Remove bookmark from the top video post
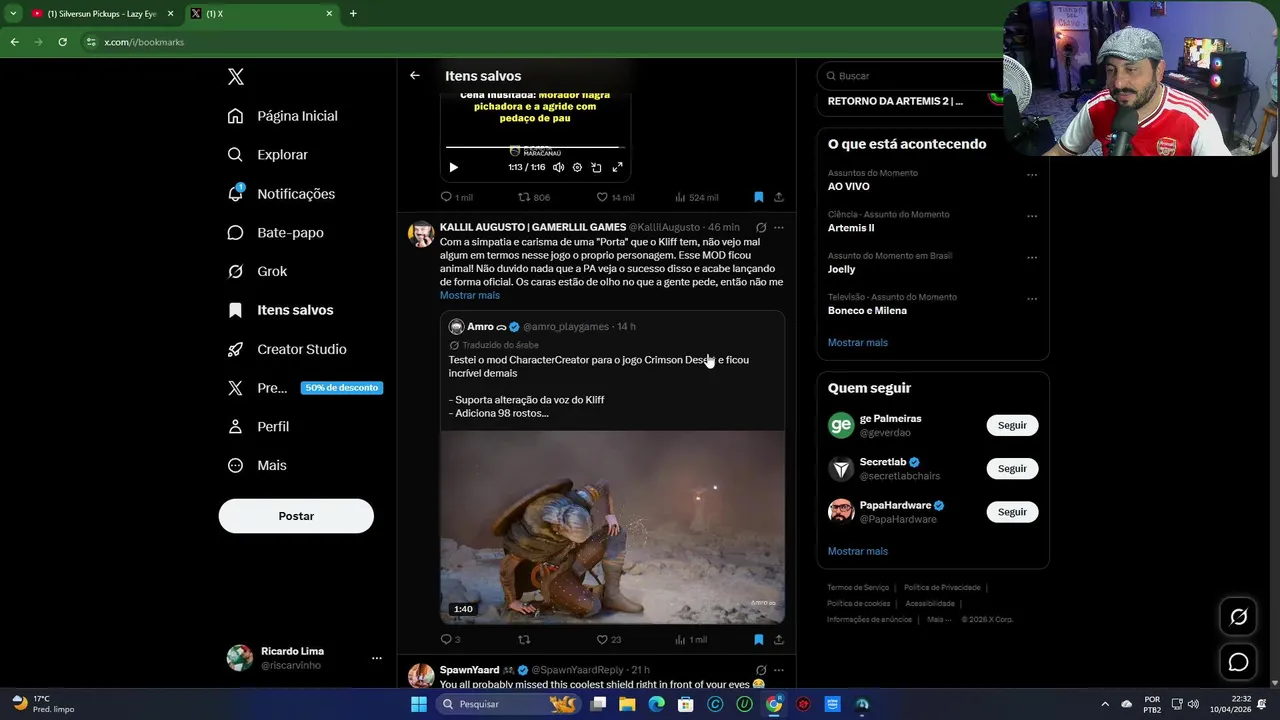The image size is (1280, 720). click(759, 198)
